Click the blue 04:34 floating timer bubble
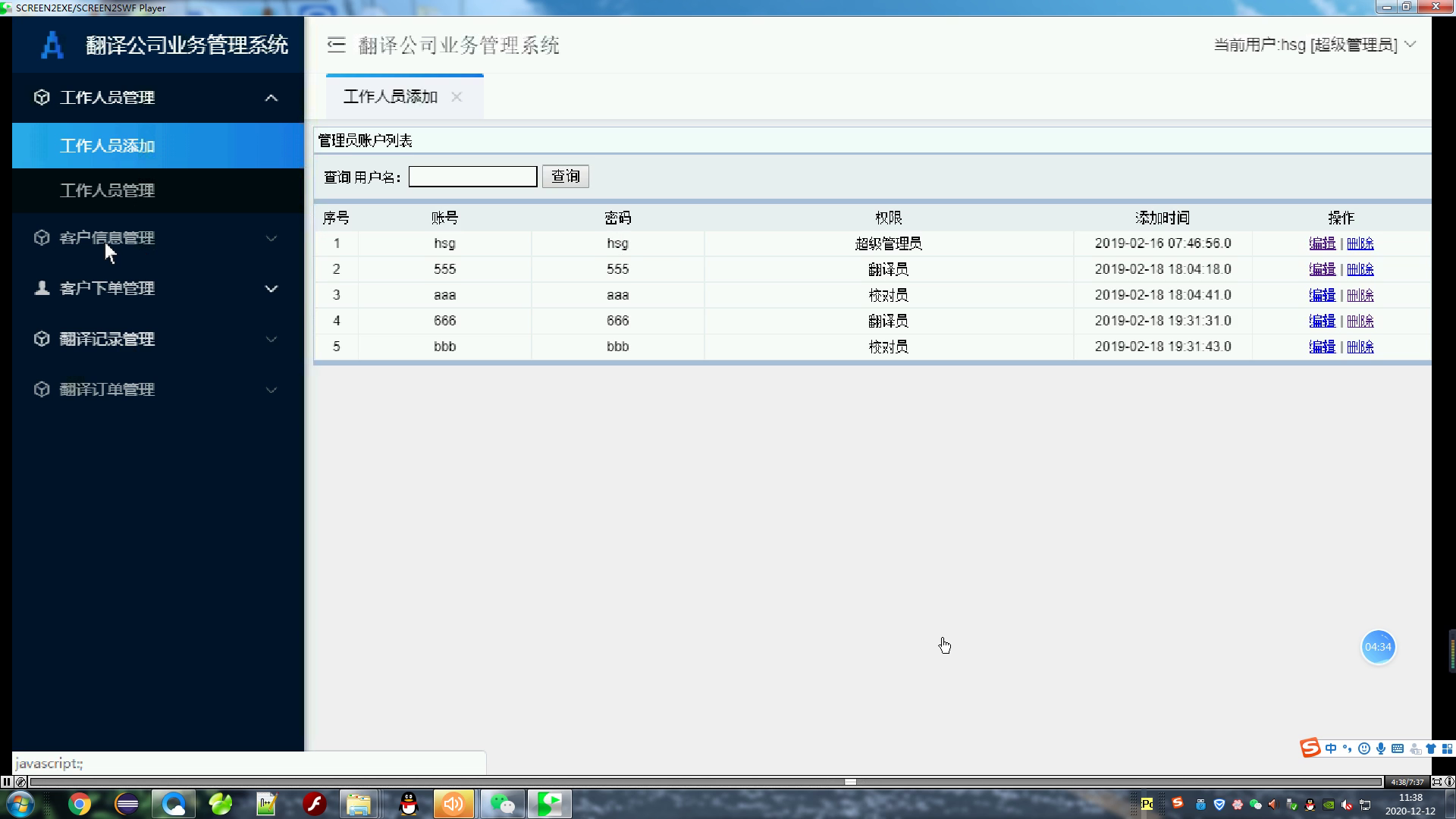Screen dimensions: 1456x819 click(1378, 647)
